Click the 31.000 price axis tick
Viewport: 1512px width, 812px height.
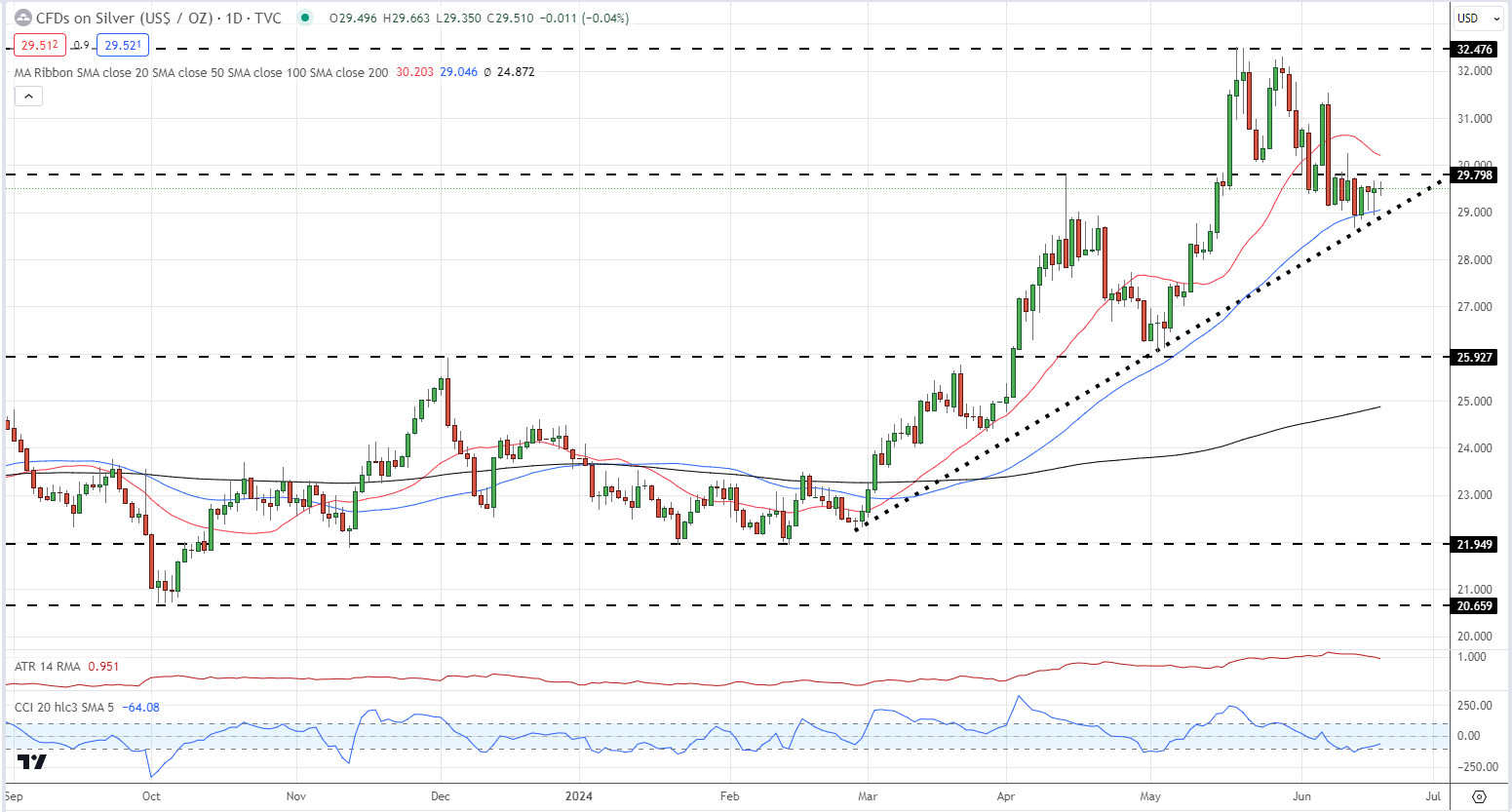click(1475, 119)
